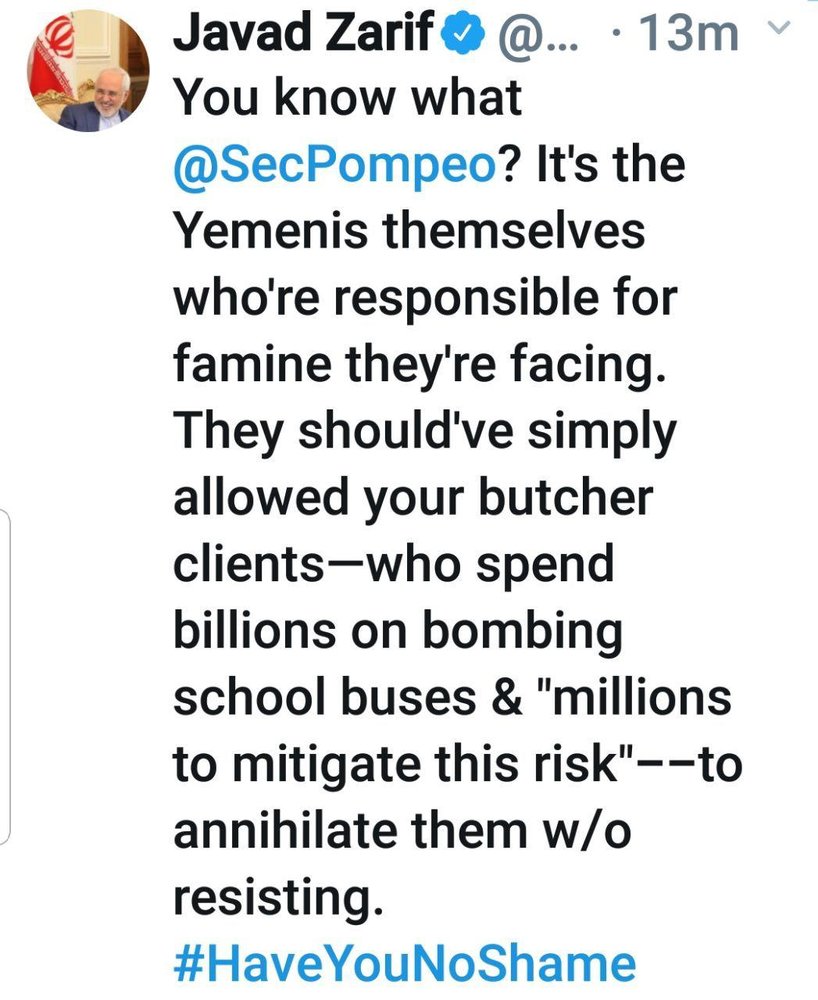This screenshot has width=818, height=1000.
Task: Click the line "annihilate them w/o"
Action: coord(384,832)
